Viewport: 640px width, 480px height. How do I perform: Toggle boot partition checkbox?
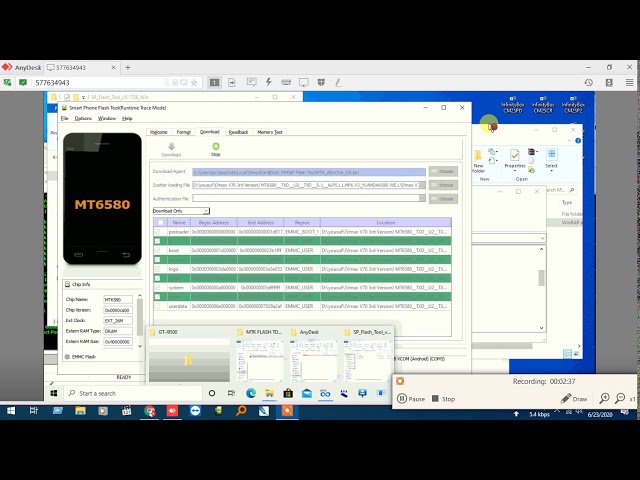(x=157, y=250)
